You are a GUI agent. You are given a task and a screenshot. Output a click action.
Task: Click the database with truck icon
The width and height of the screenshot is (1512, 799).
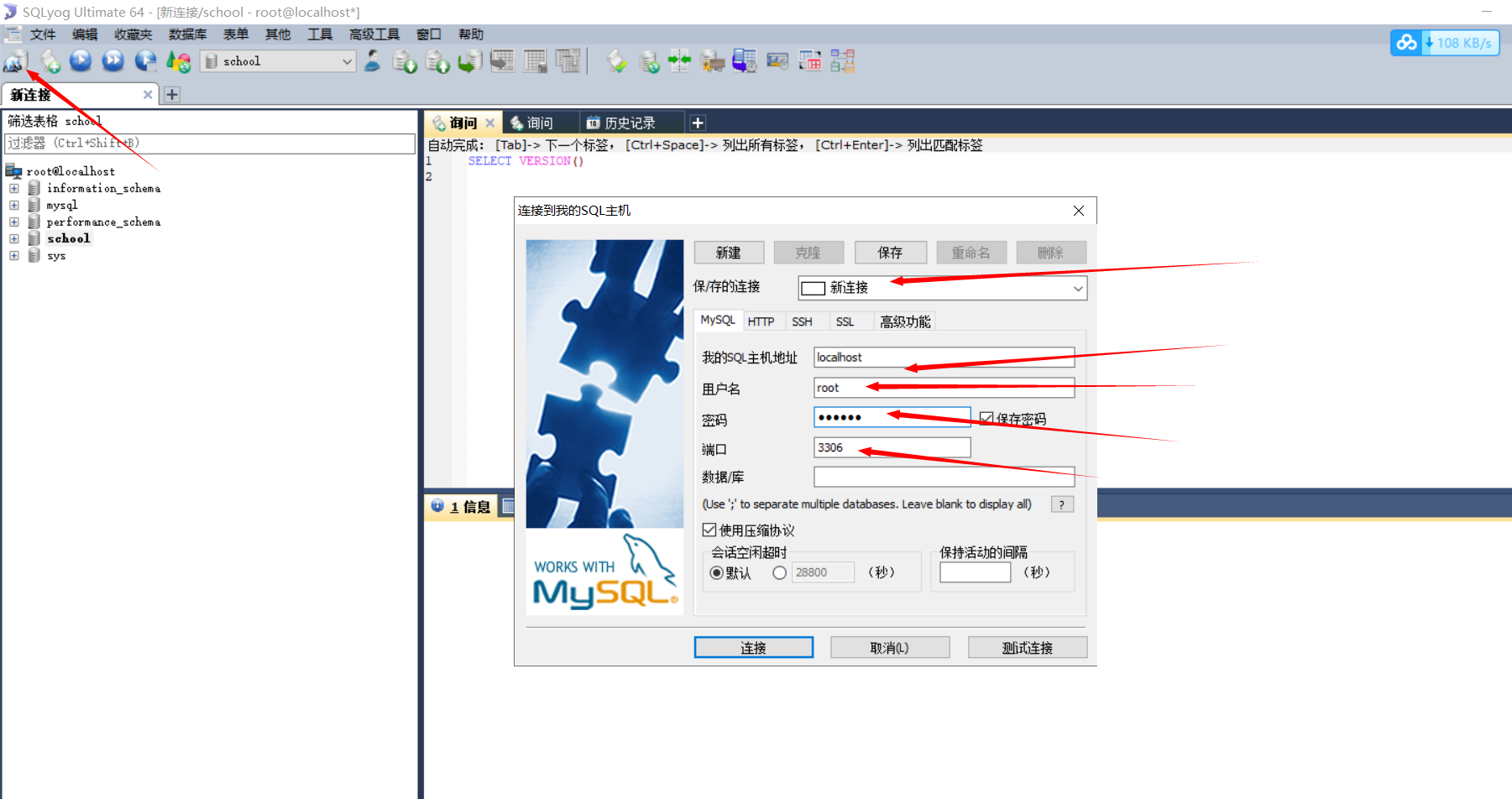pyautogui.click(x=712, y=61)
